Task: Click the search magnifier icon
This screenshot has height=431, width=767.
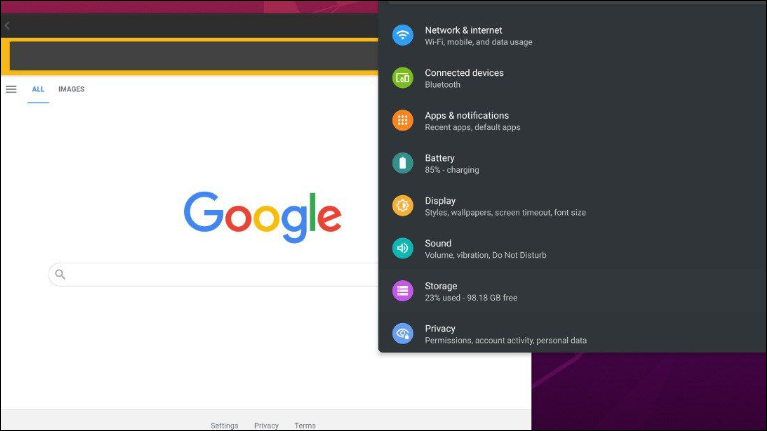Action: 60,274
